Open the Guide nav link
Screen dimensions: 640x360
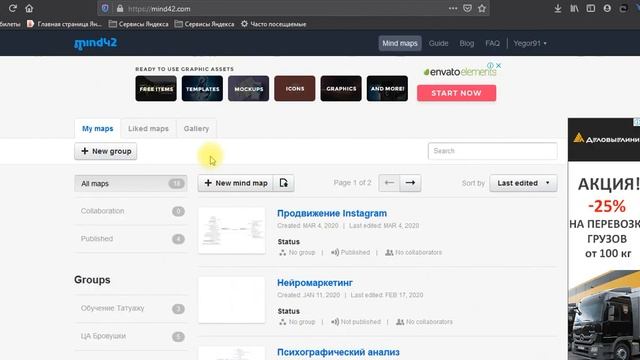click(x=438, y=43)
